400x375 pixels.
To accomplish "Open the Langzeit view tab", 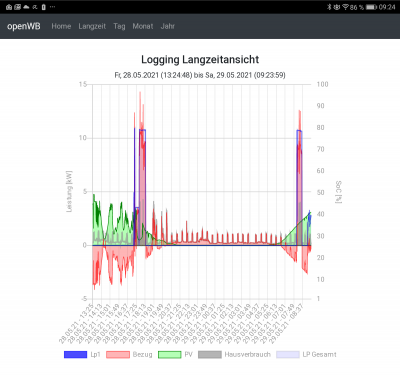I will click(x=92, y=26).
